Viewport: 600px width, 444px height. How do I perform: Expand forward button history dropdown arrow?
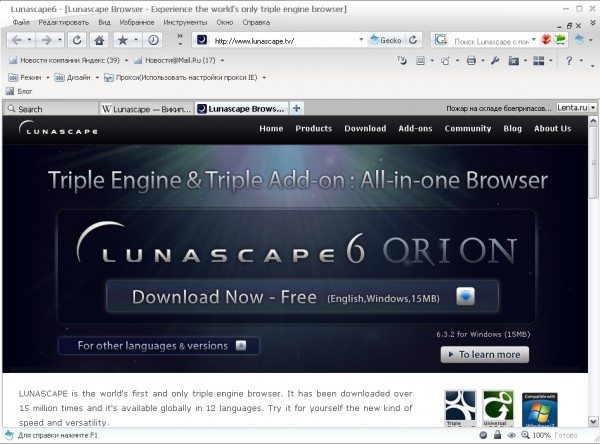point(60,40)
